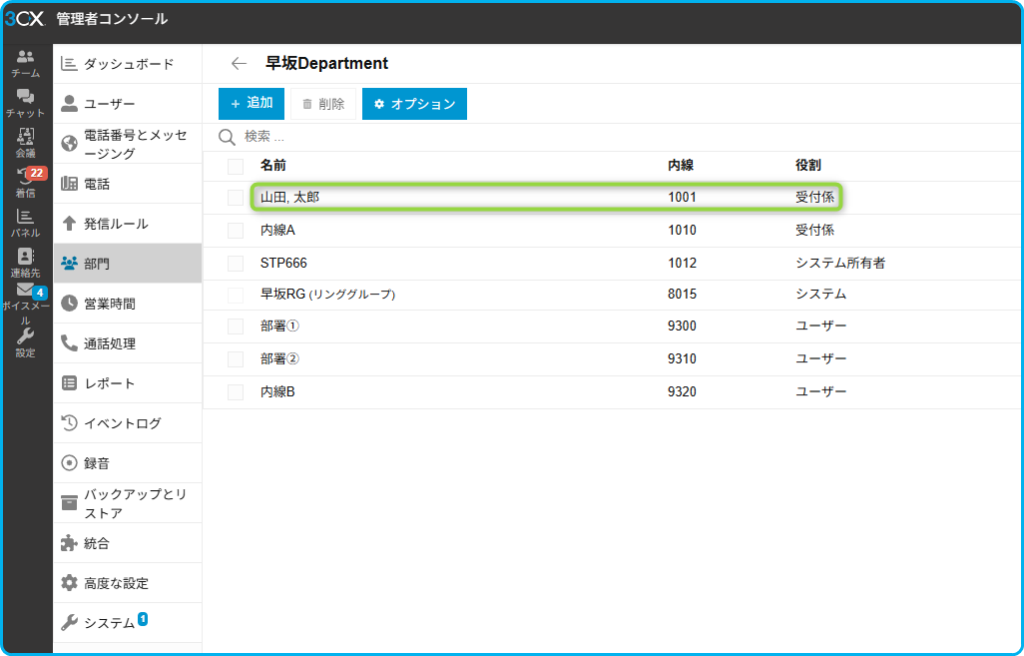Go to ユーザー in the sidebar menu
Screen dimensions: 1024x656
click(x=128, y=104)
